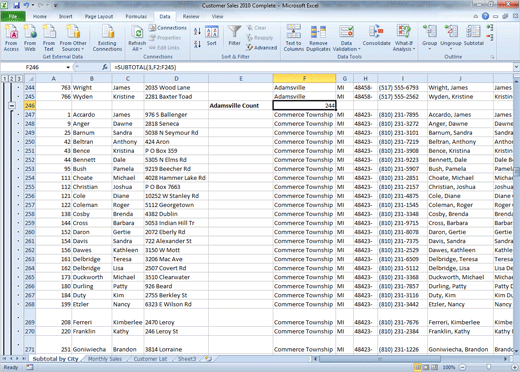The image size is (520, 372).
Task: Open the Customer List sheet tab
Action: point(150,359)
